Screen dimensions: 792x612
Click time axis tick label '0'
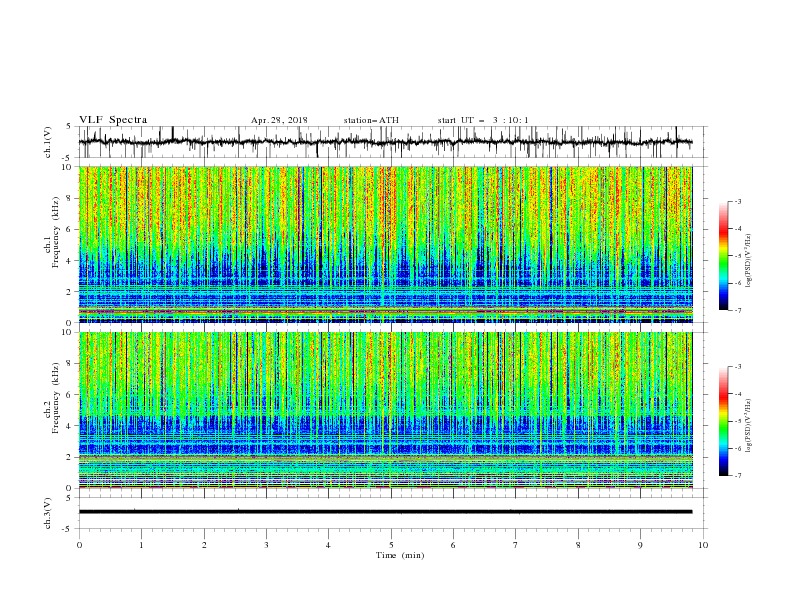pos(79,545)
